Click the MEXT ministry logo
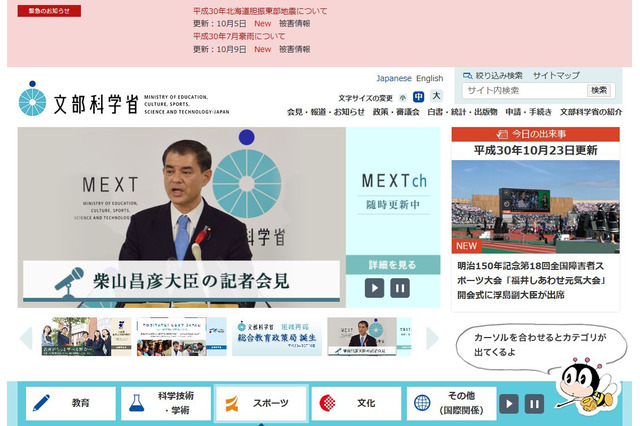 coord(124,99)
